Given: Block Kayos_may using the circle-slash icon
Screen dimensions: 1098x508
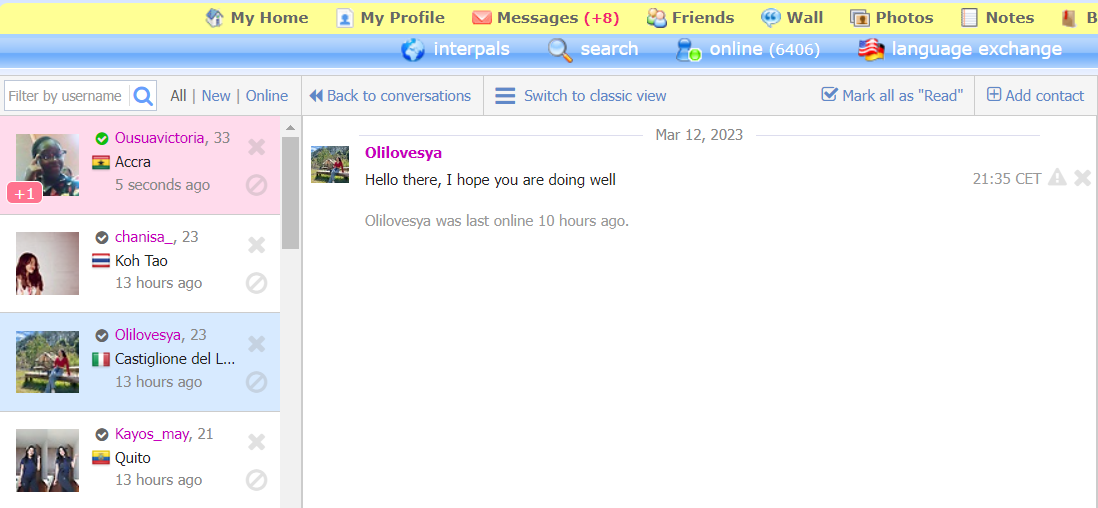Looking at the screenshot, I should [x=256, y=480].
